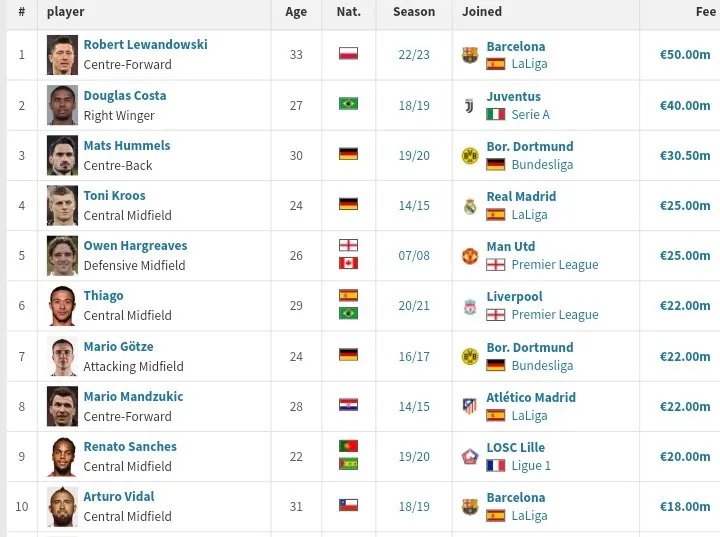Screen dimensions: 720x537
Task: Click the €50.00m transfer fee link
Action: click(x=684, y=54)
